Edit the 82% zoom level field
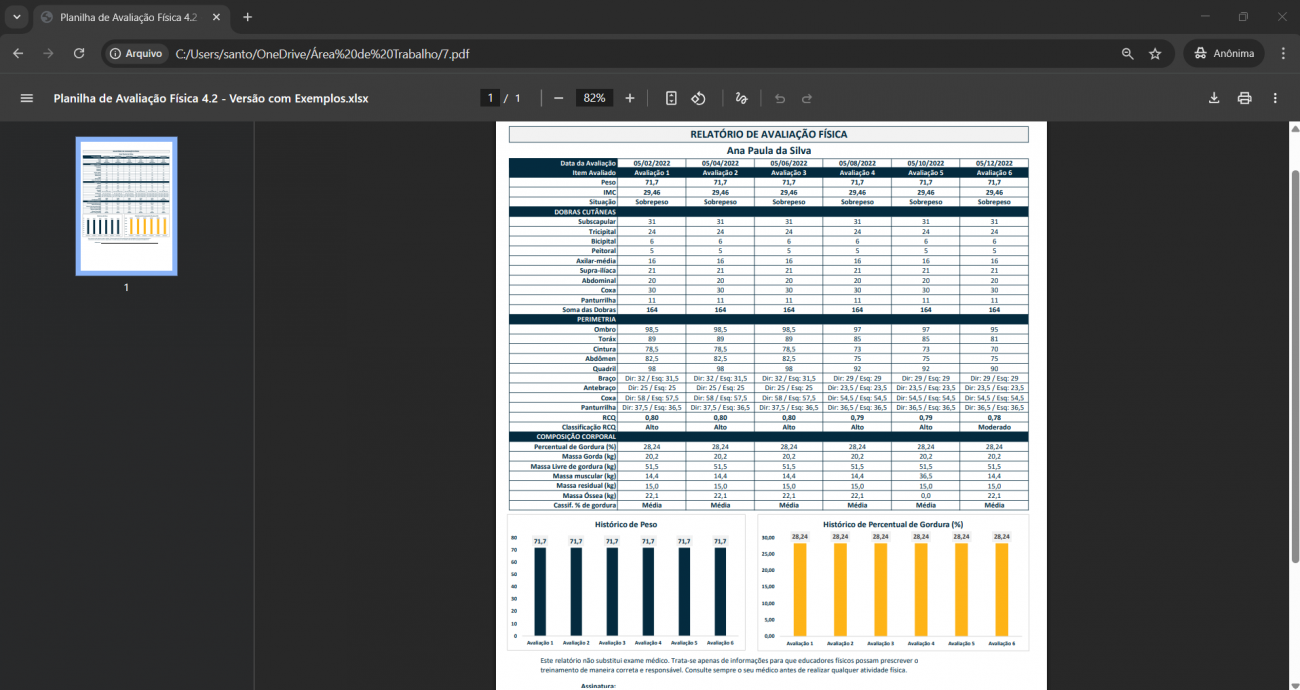The image size is (1300, 690). tap(594, 98)
